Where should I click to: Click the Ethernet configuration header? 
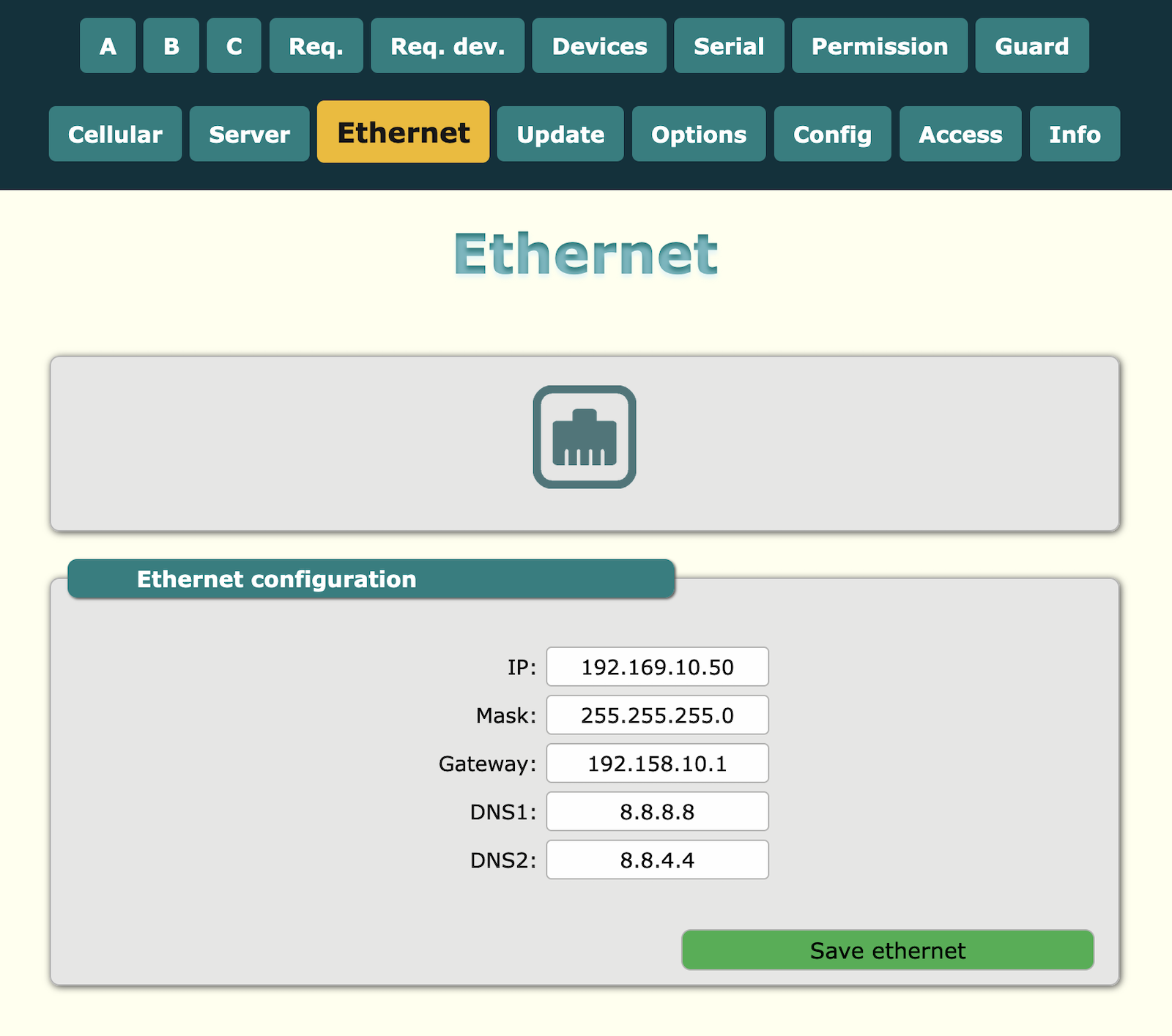(371, 579)
